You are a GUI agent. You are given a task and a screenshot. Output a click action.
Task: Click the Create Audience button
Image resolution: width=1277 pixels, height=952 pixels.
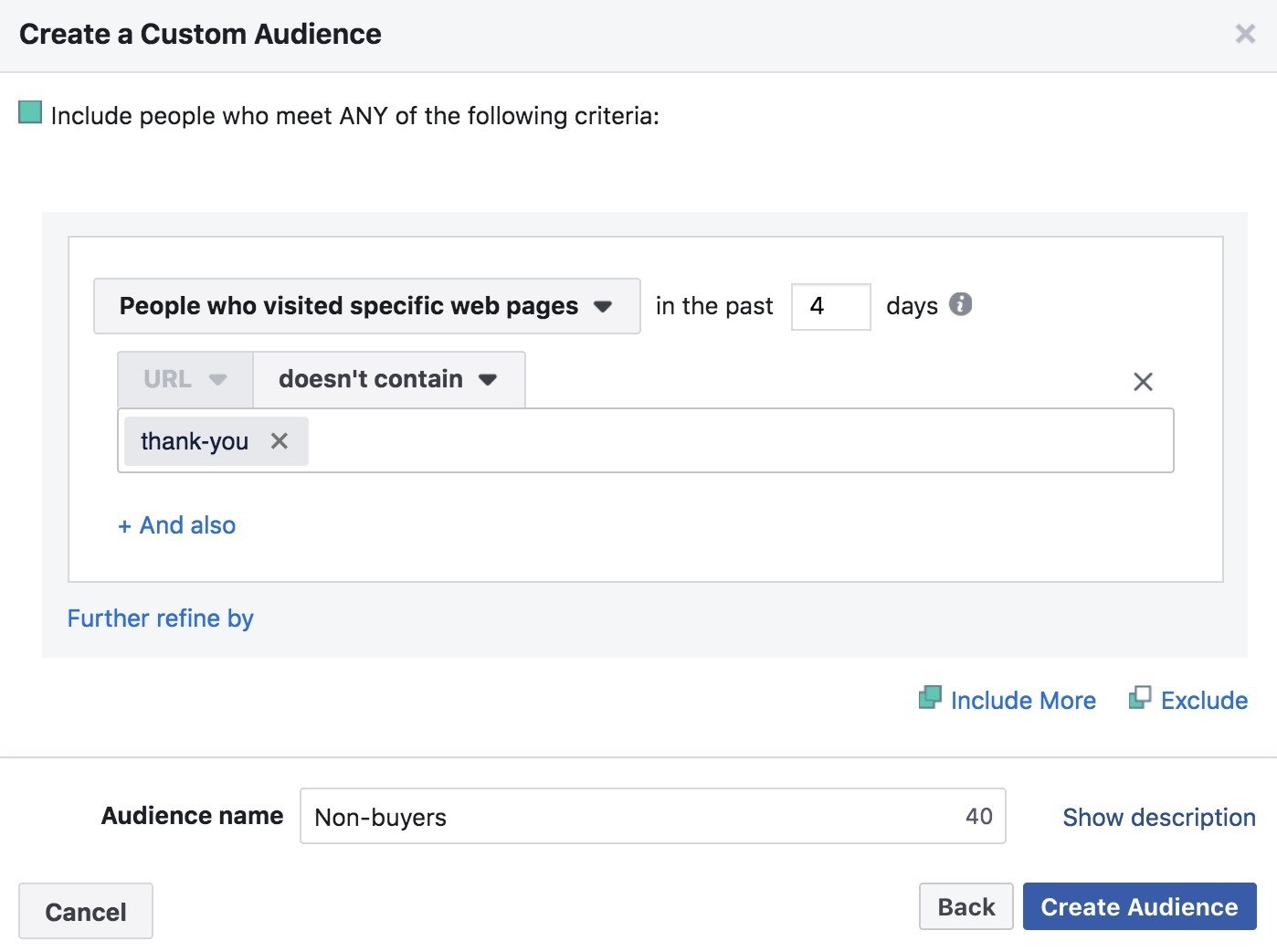click(1139, 906)
